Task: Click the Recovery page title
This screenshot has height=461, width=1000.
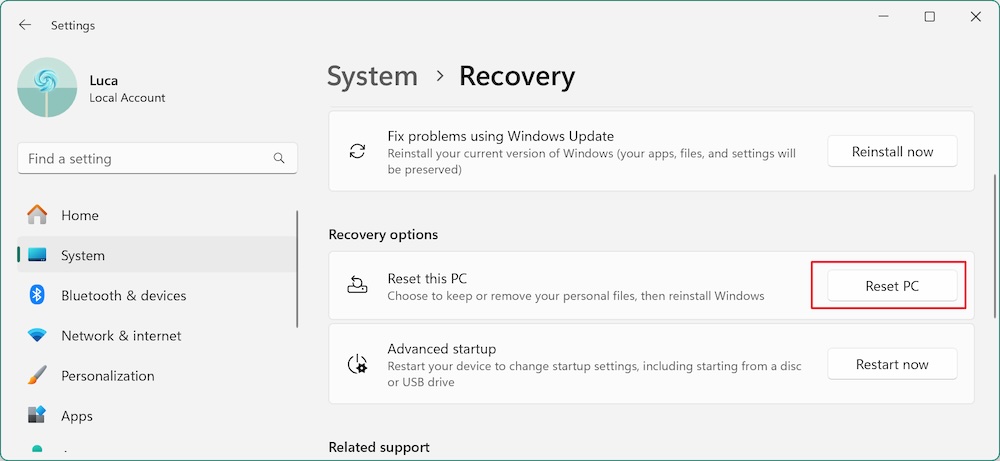Action: click(x=517, y=77)
